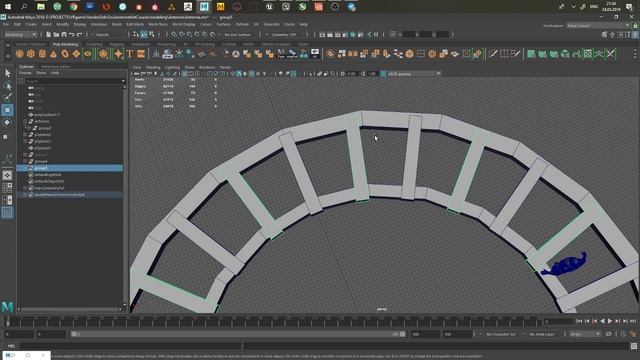The width and height of the screenshot is (640, 360).
Task: Open the Deform menu
Action: point(242,24)
